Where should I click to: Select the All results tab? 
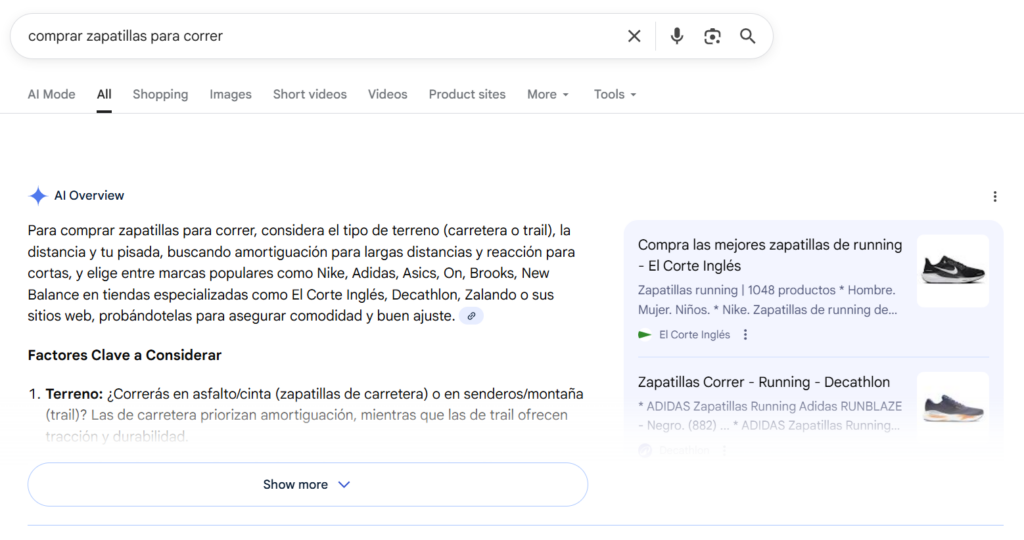tap(104, 94)
